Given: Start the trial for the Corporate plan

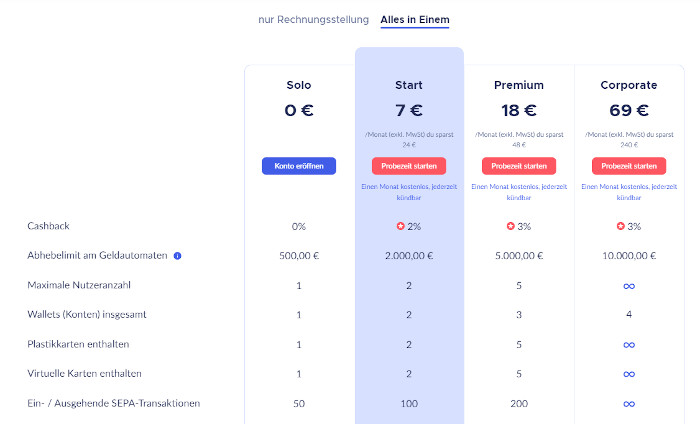Looking at the screenshot, I should coord(629,166).
